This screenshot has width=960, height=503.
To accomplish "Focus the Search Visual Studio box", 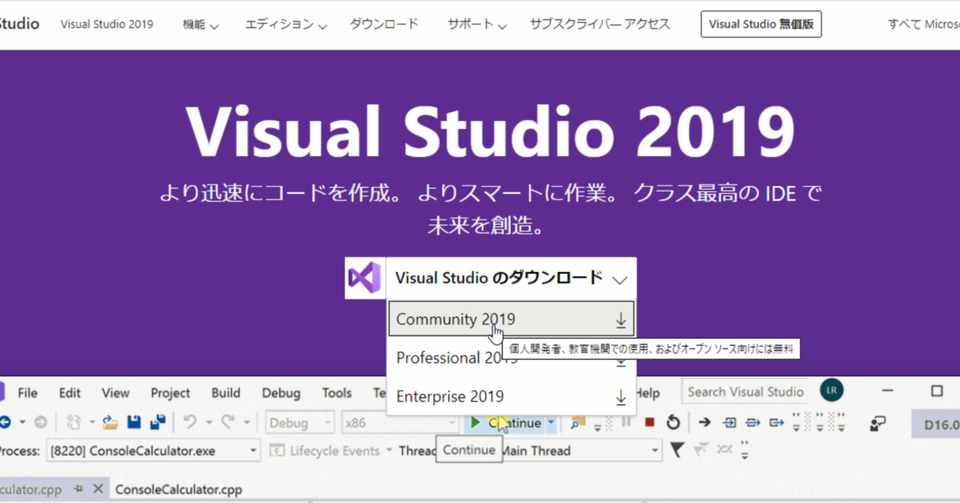I will (746, 392).
